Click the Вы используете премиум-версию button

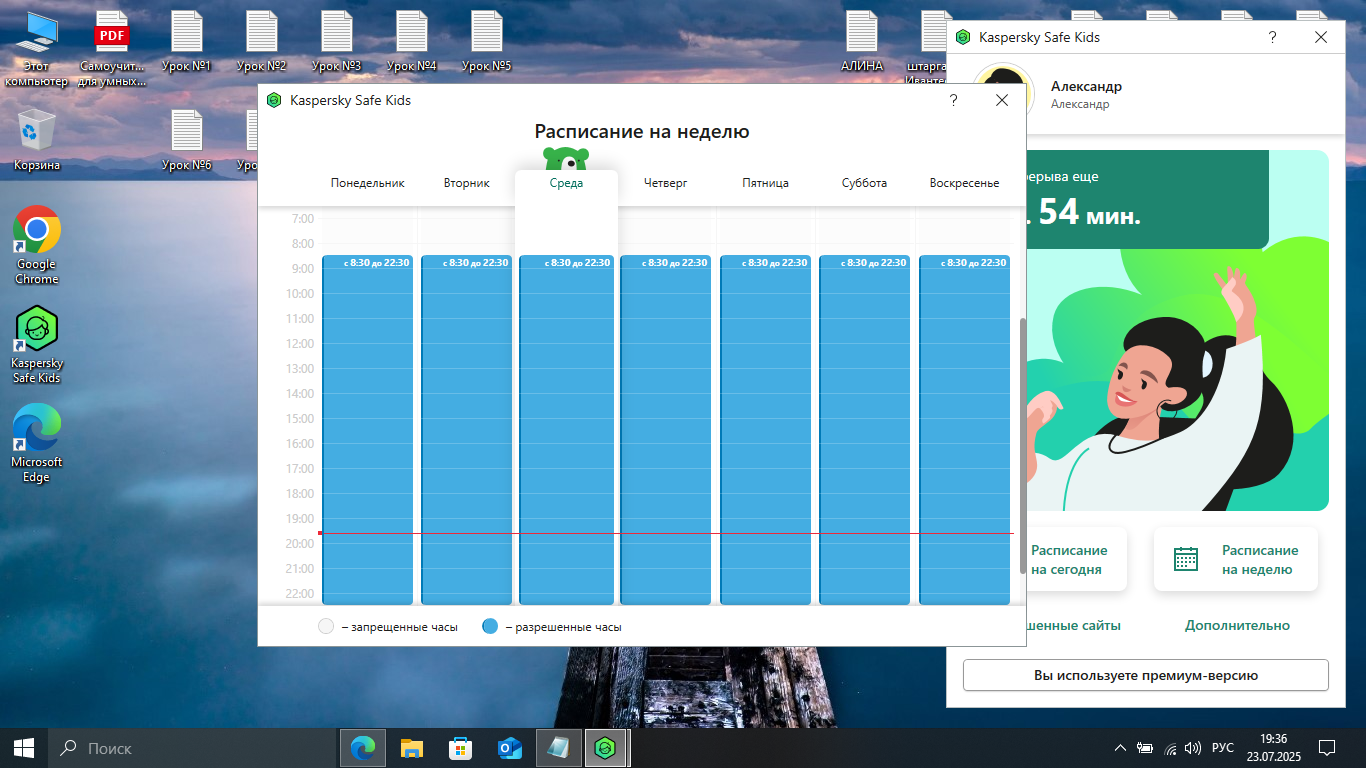coord(1145,675)
